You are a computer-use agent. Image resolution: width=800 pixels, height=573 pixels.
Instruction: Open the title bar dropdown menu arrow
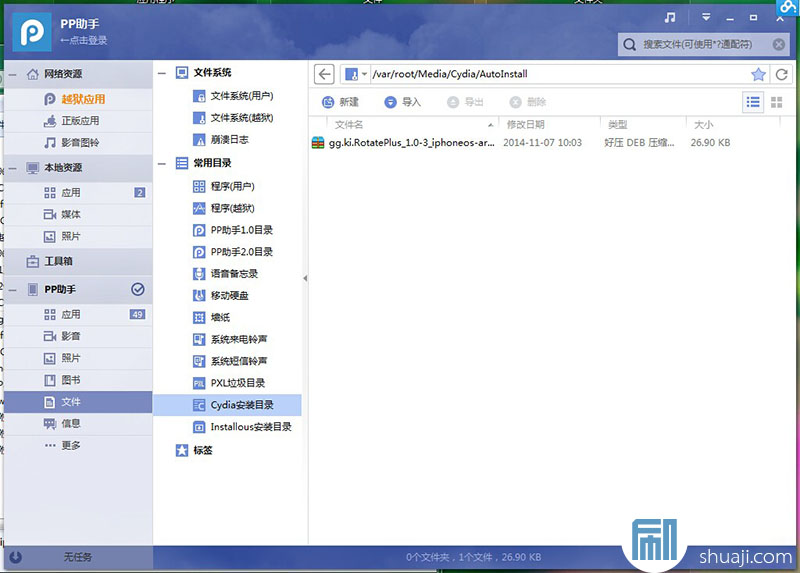tap(706, 17)
